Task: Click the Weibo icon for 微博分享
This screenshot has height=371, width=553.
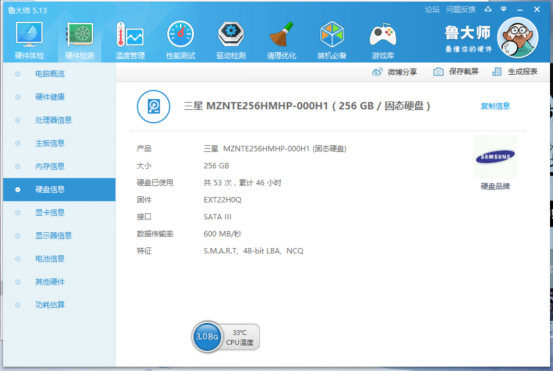Action: pyautogui.click(x=377, y=72)
